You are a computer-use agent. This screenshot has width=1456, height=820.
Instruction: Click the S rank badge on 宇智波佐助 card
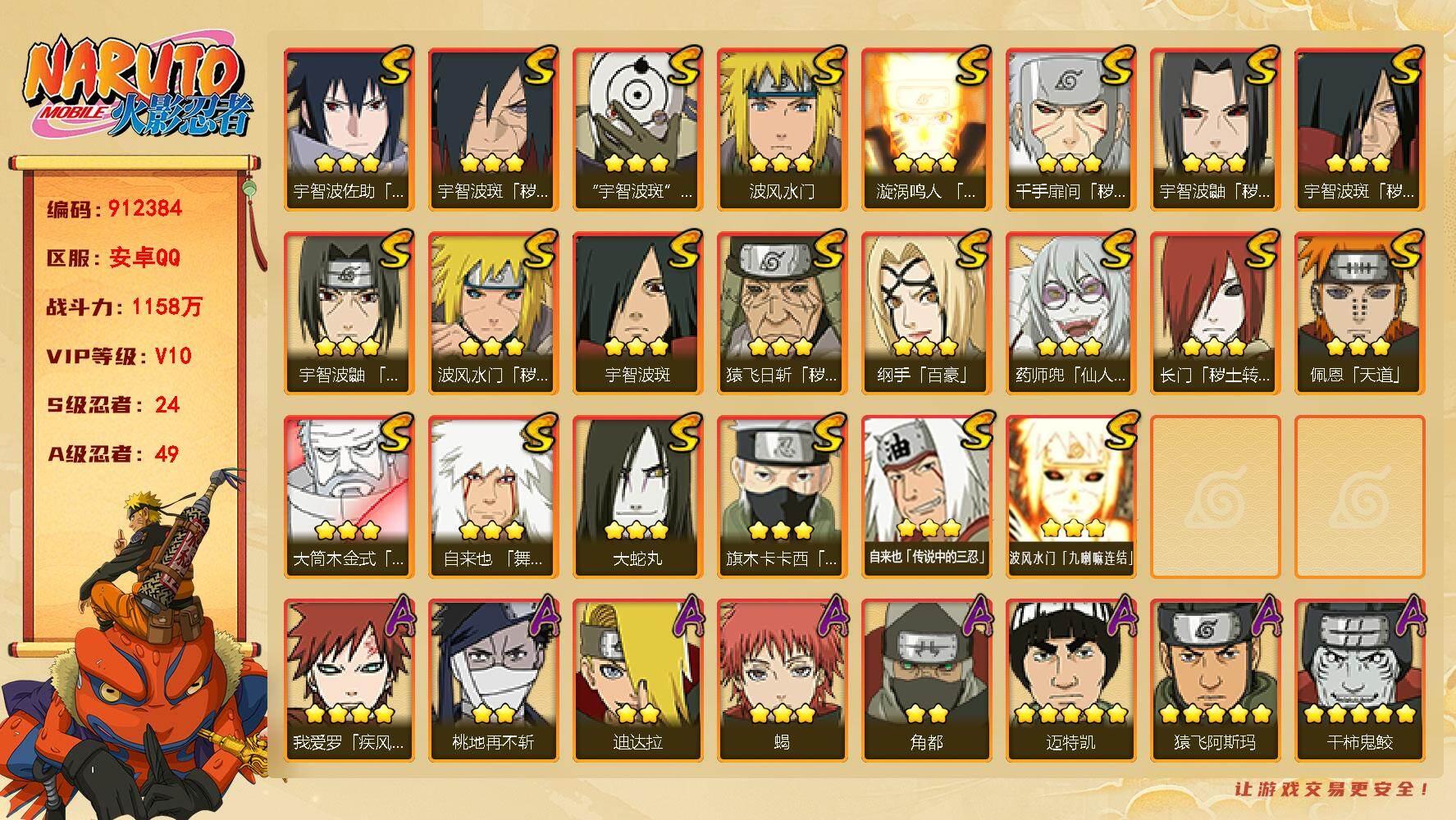[395, 66]
